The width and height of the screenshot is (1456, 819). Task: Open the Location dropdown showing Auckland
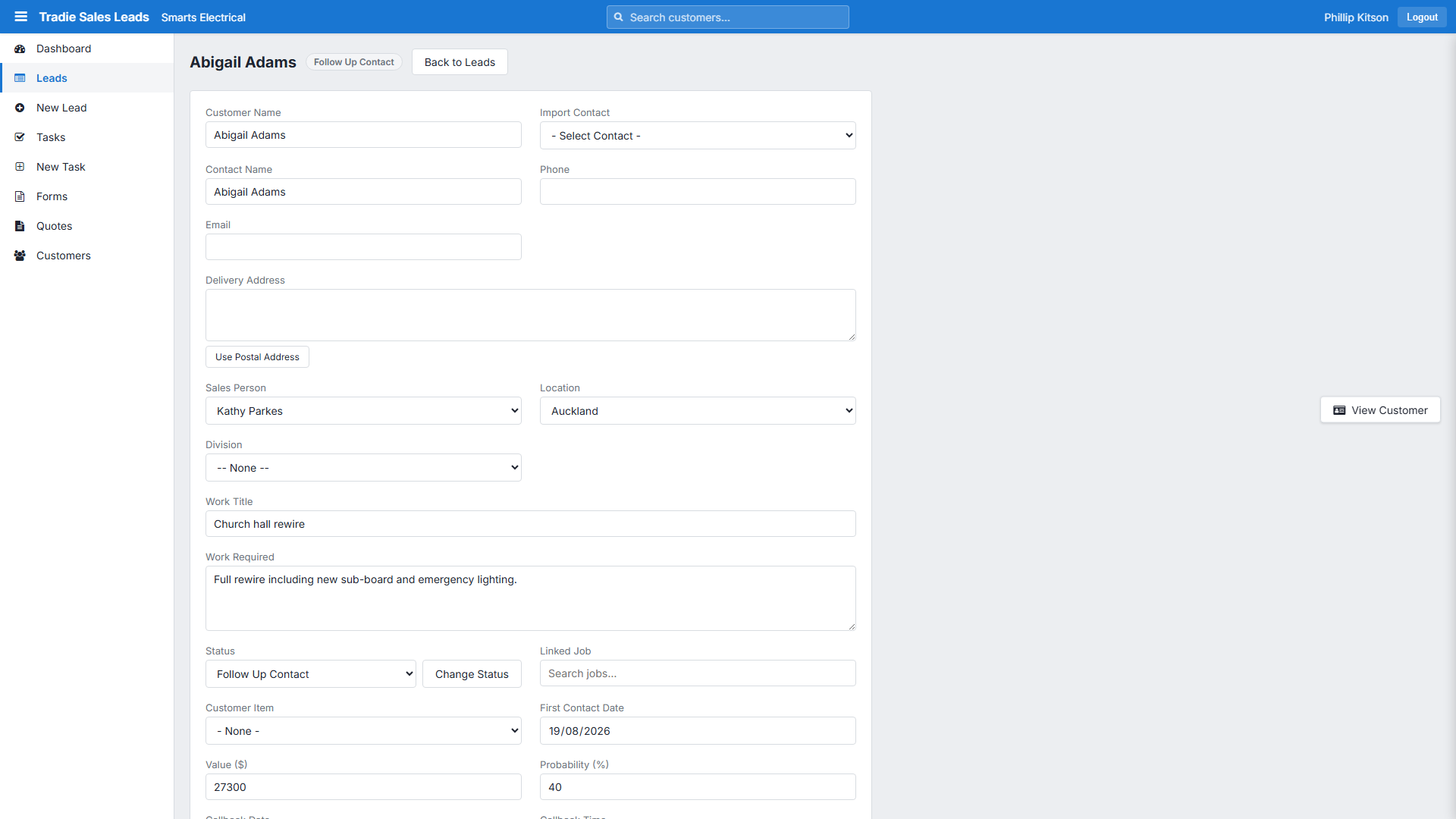[698, 411]
